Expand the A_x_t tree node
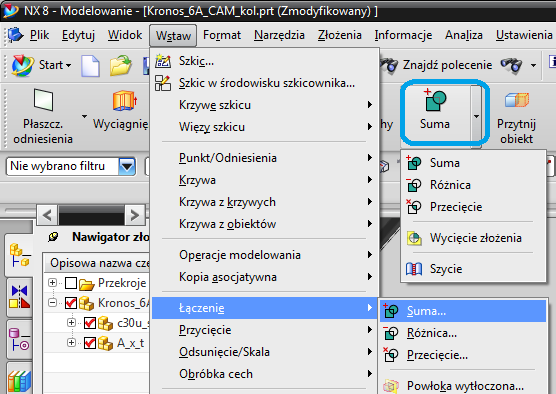The height and width of the screenshot is (394, 556). [x=71, y=343]
